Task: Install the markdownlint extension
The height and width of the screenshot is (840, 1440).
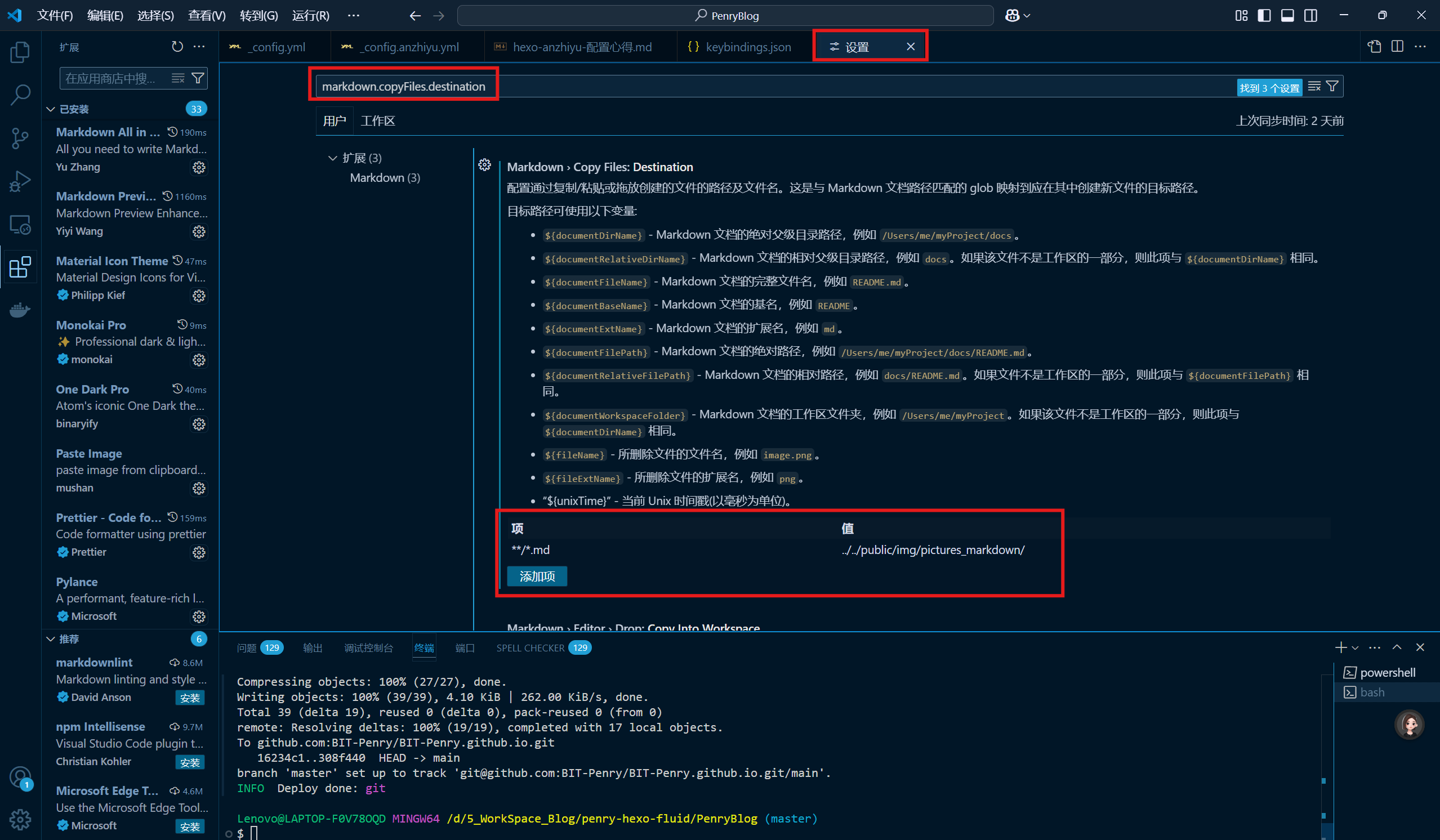Action: point(189,698)
